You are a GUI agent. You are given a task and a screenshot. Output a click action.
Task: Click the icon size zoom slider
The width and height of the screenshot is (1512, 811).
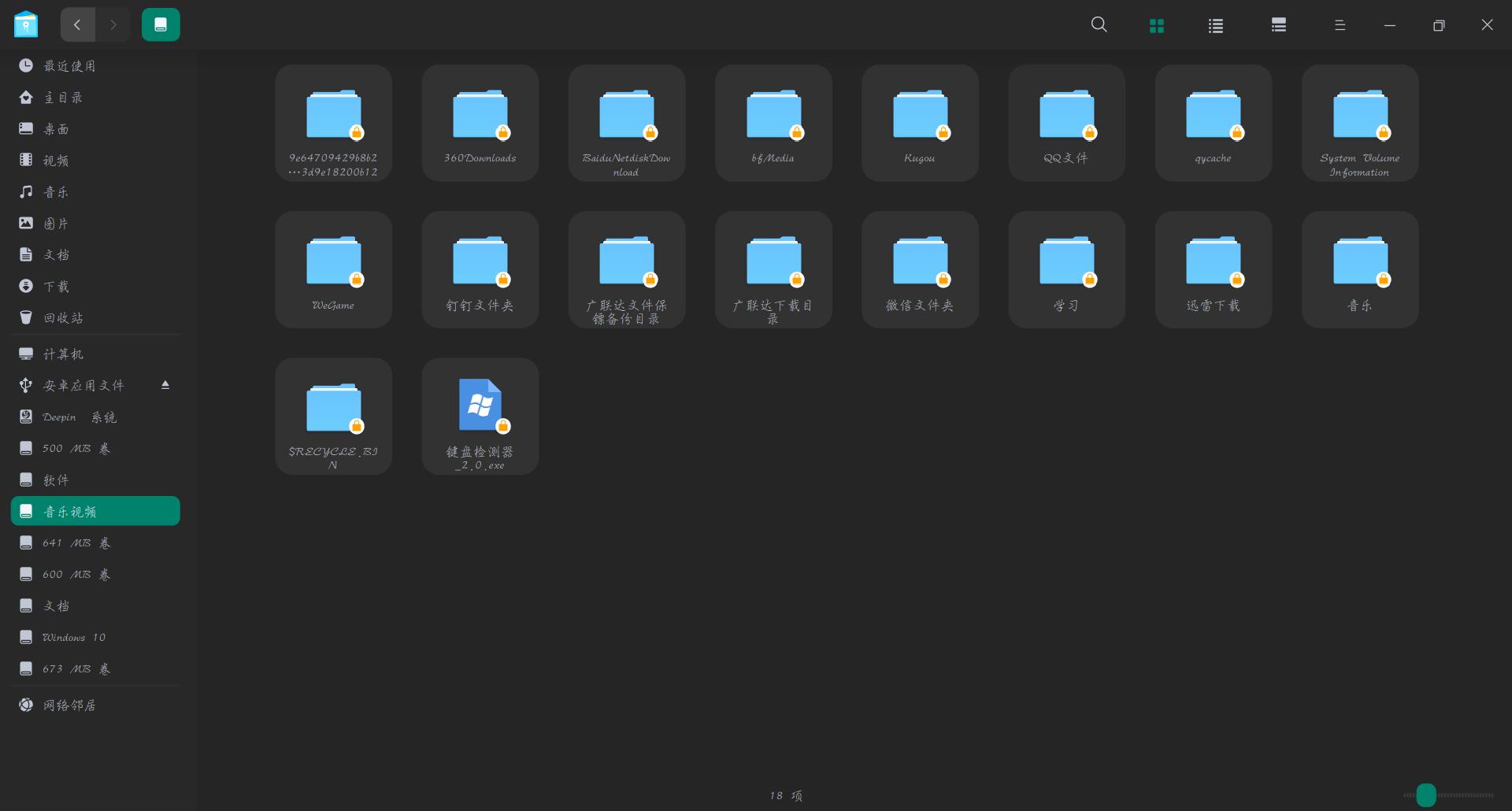1425,795
